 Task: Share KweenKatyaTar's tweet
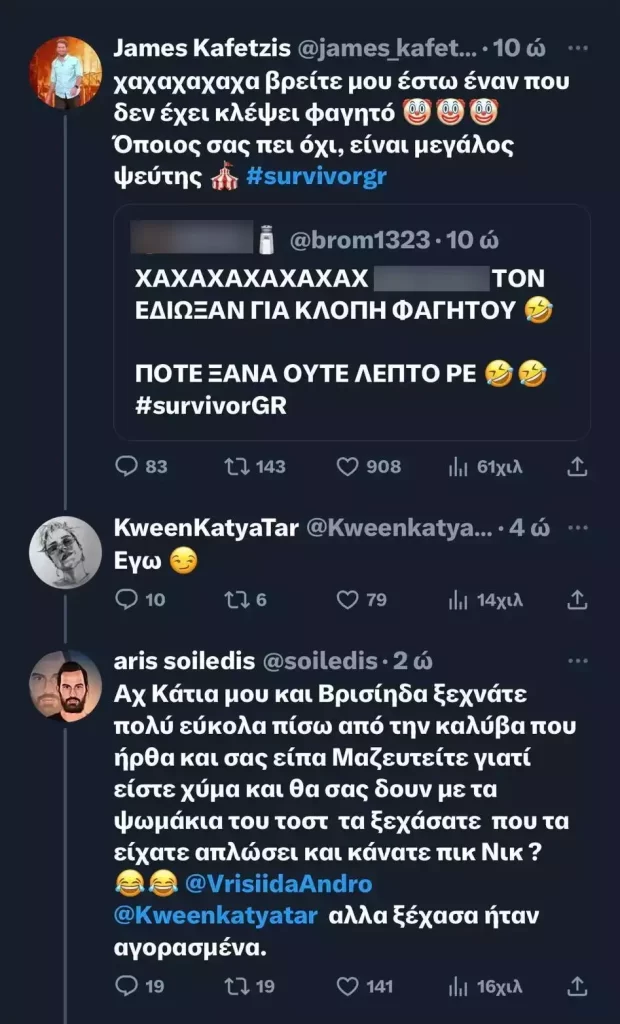click(x=577, y=599)
